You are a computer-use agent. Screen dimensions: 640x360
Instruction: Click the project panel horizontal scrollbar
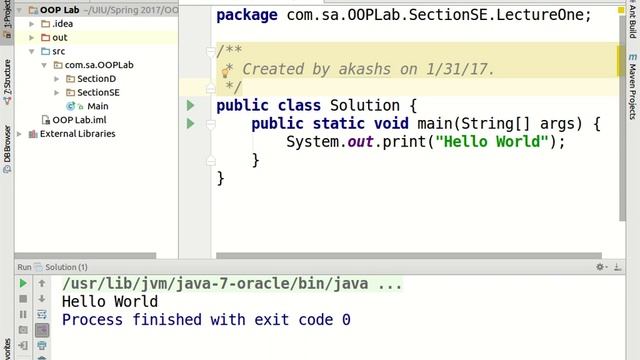[85, 256]
